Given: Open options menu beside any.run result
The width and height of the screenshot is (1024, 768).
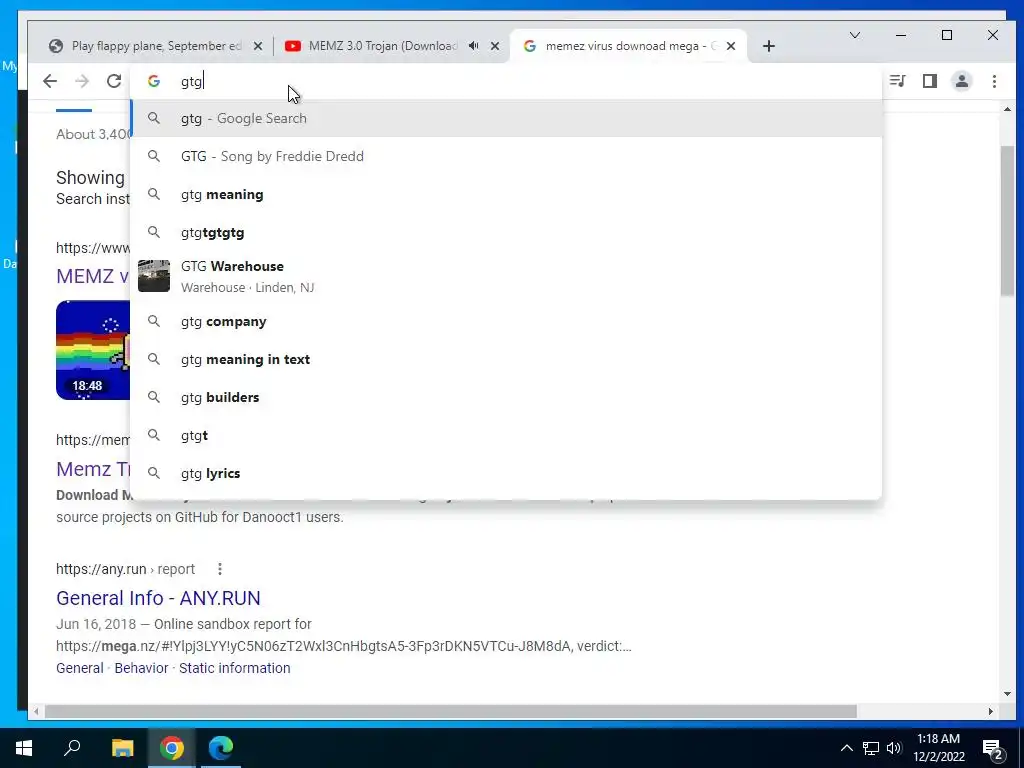Looking at the screenshot, I should tap(220, 569).
